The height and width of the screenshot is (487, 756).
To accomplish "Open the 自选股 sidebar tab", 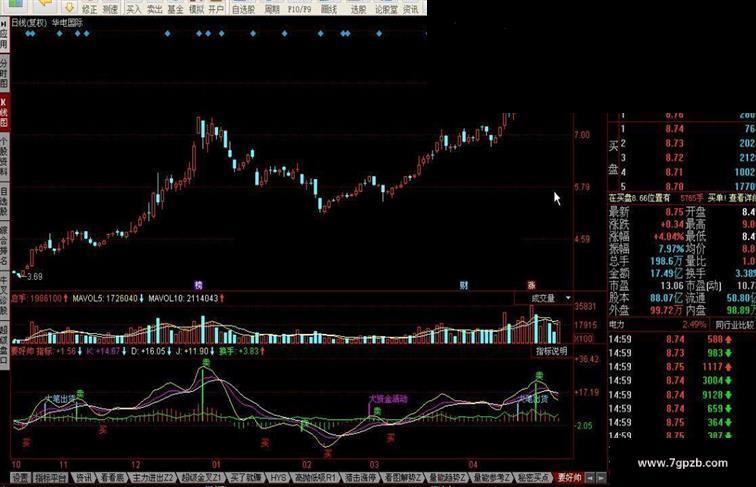I will click(x=4, y=202).
